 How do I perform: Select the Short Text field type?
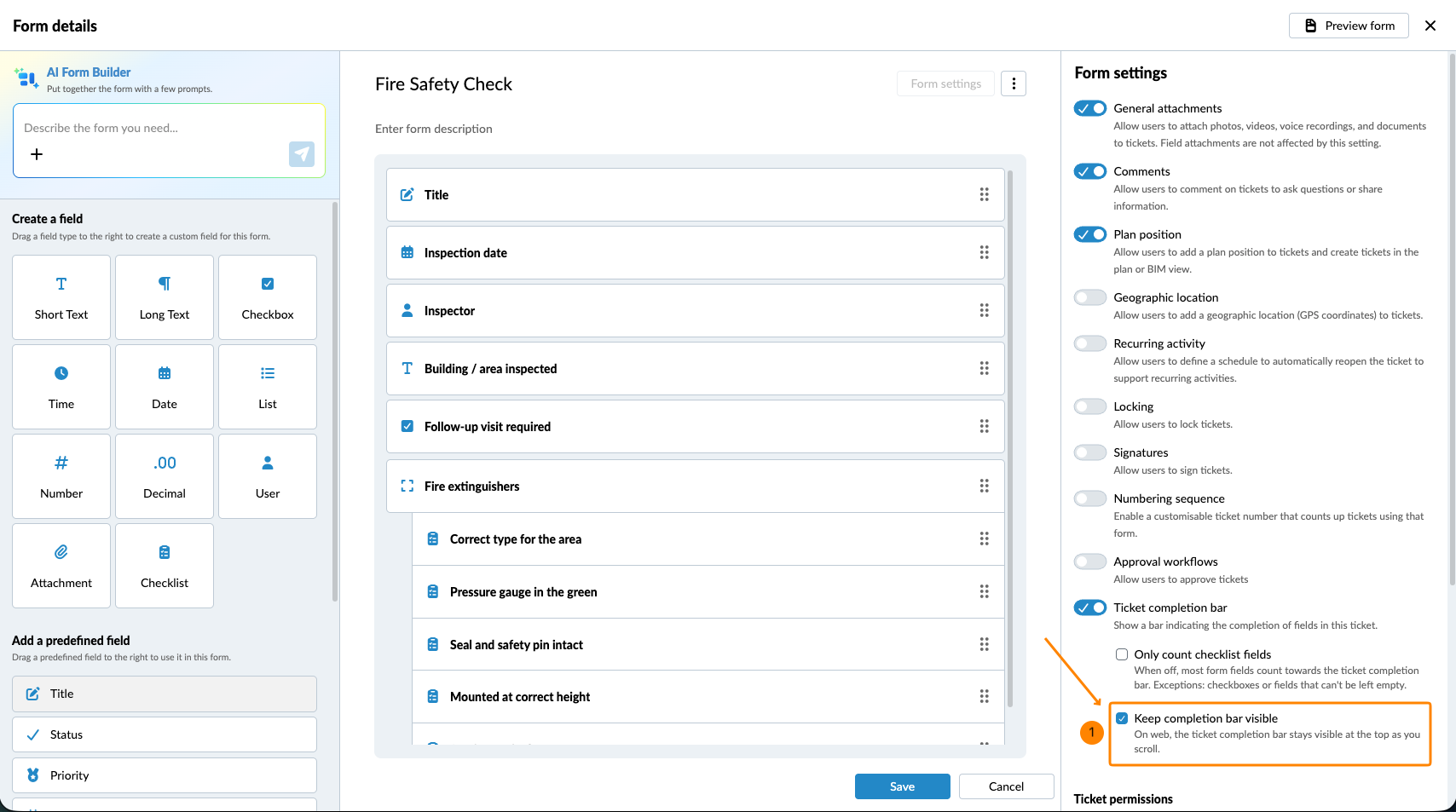(x=61, y=297)
